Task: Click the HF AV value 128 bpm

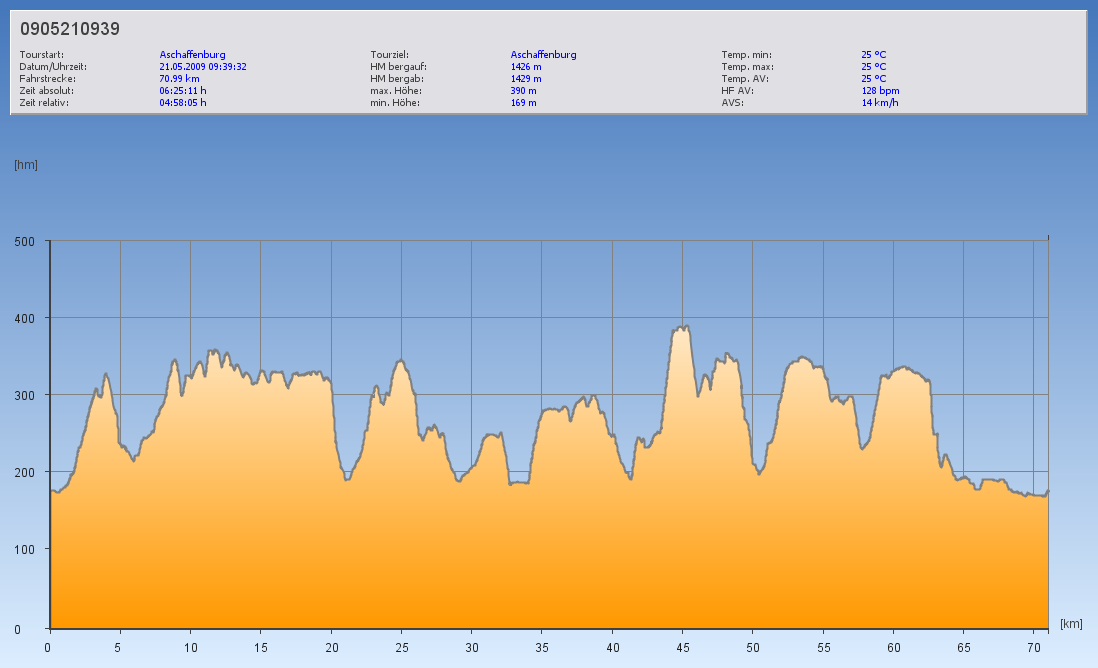Action: click(880, 90)
